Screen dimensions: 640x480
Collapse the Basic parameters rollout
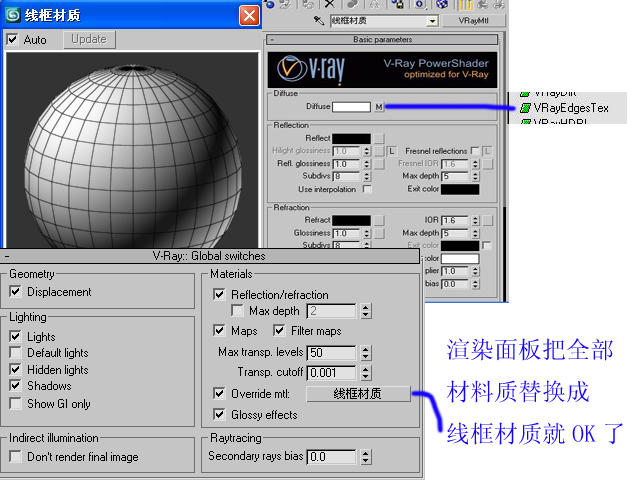272,40
